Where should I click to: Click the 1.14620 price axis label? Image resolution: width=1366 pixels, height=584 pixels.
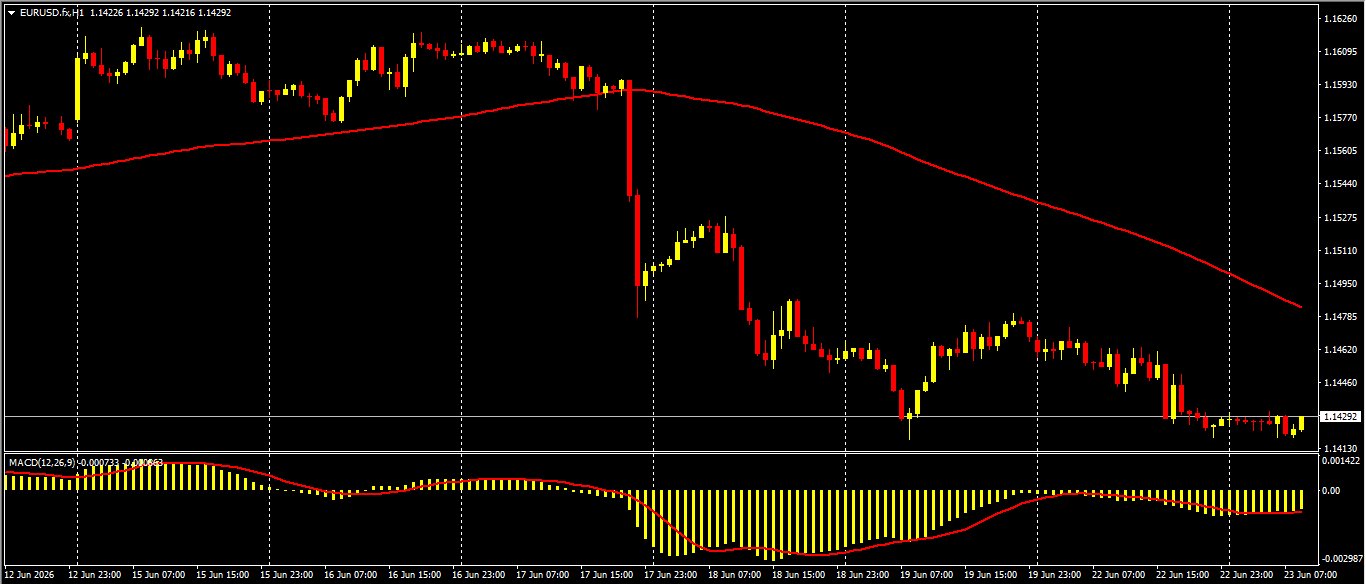1339,349
